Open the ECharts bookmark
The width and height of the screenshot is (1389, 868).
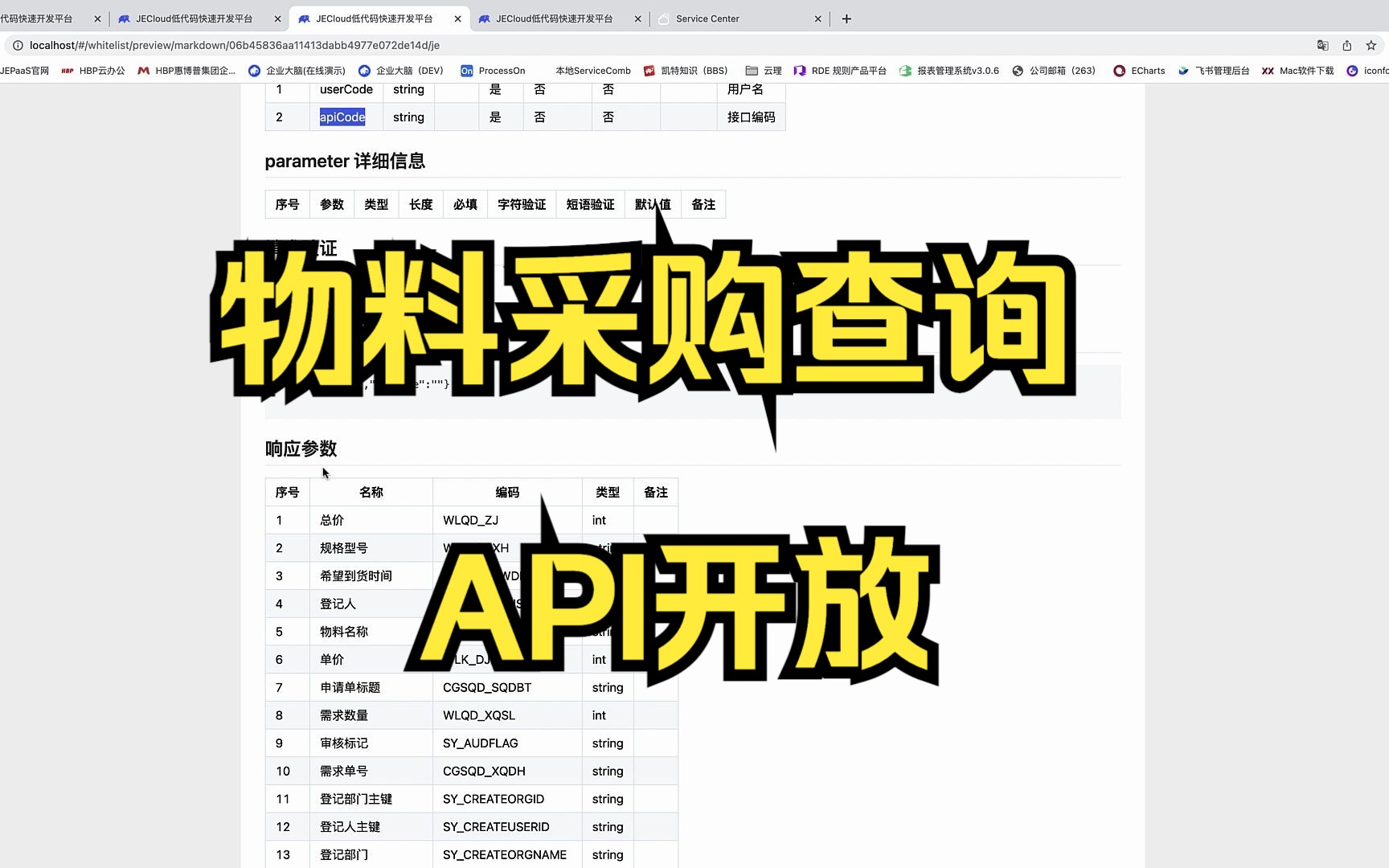tap(1139, 71)
